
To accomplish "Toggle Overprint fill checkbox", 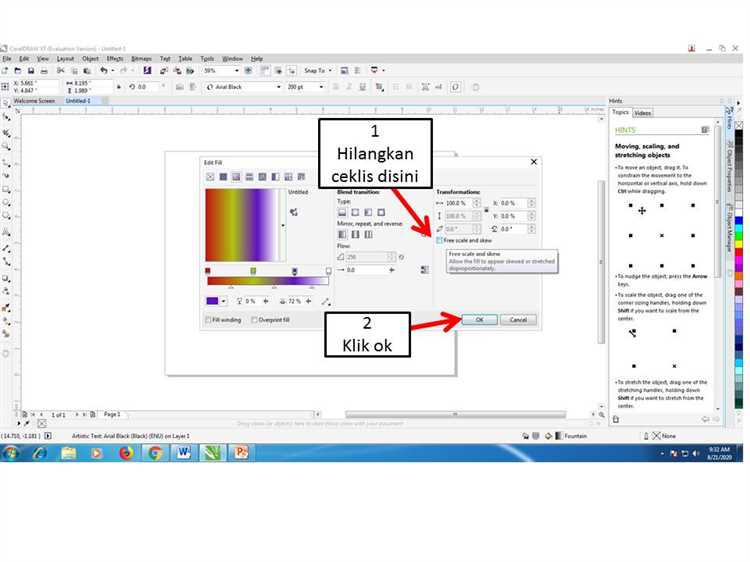I will [254, 320].
